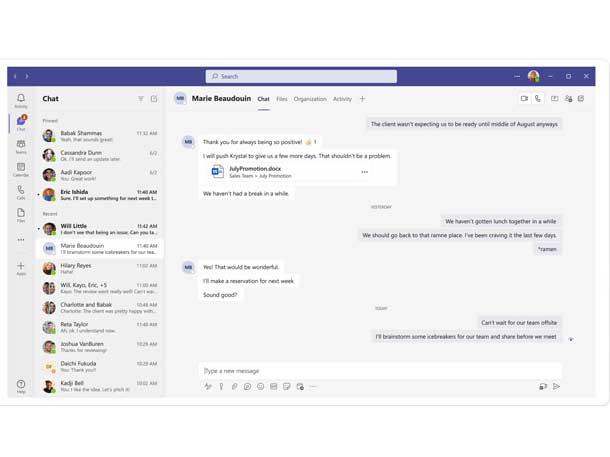Start a video call with Marie Beaudouin
610x457 pixels.
point(524,99)
